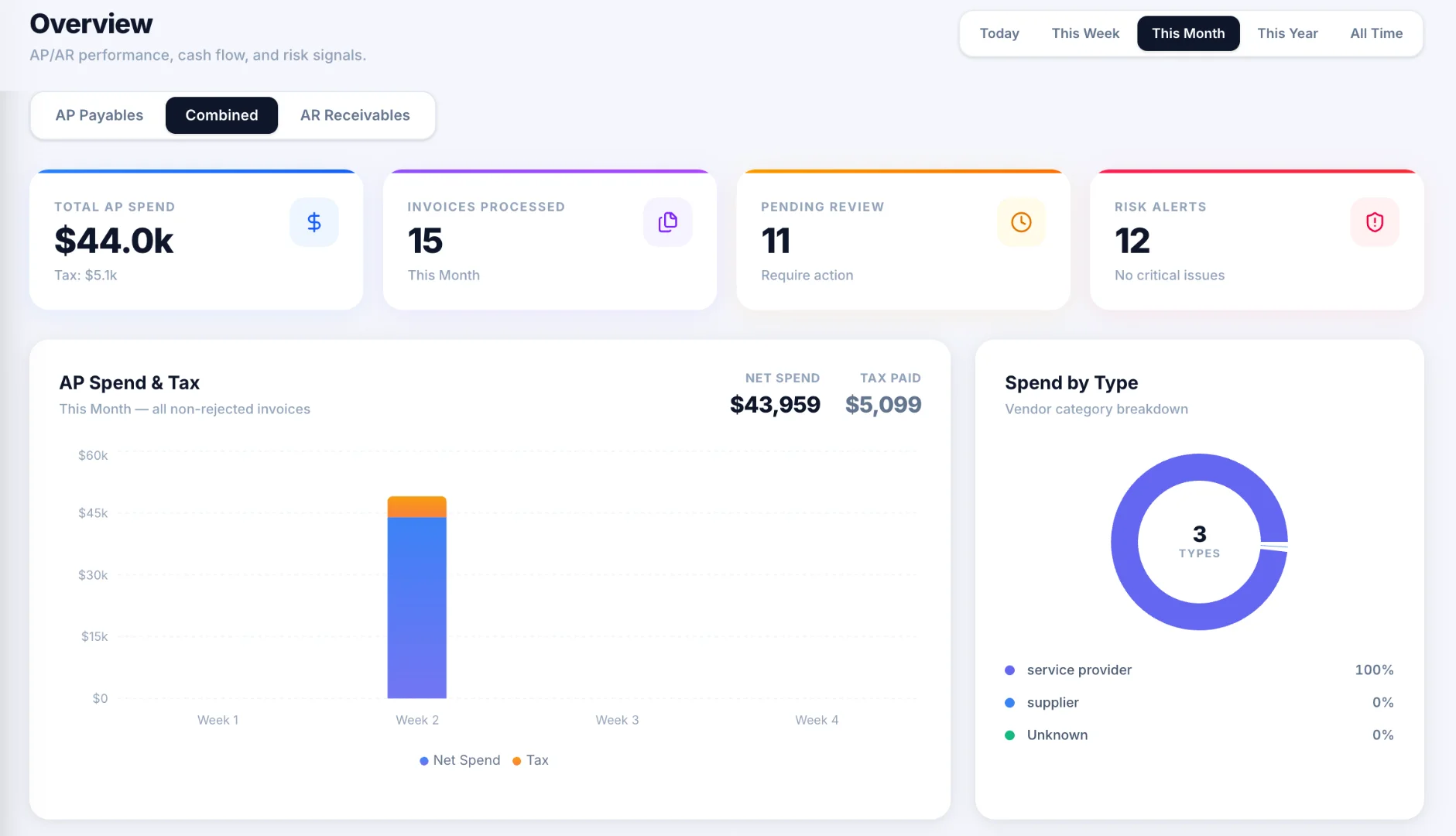Choose the This Year range
Screen dimensions: 1456x836
click(1287, 33)
